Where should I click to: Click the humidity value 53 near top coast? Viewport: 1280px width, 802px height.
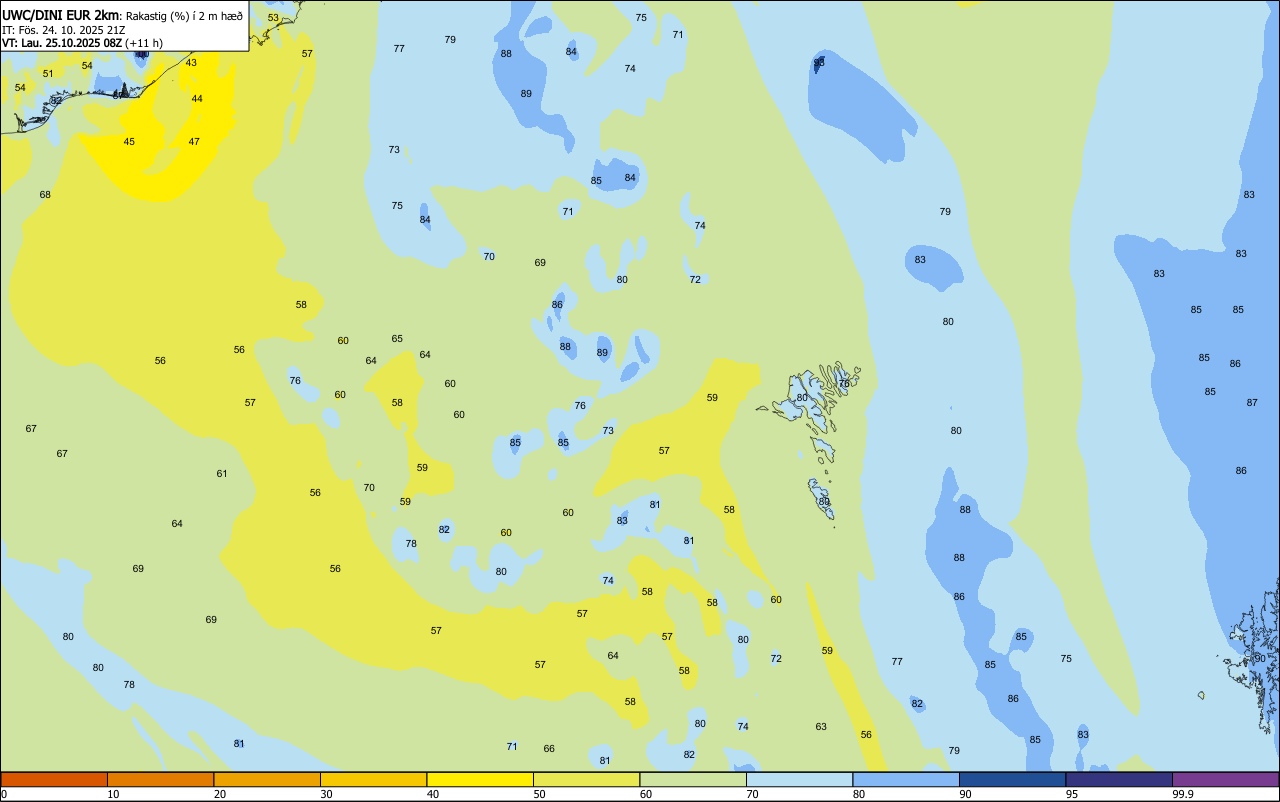pyautogui.click(x=273, y=18)
